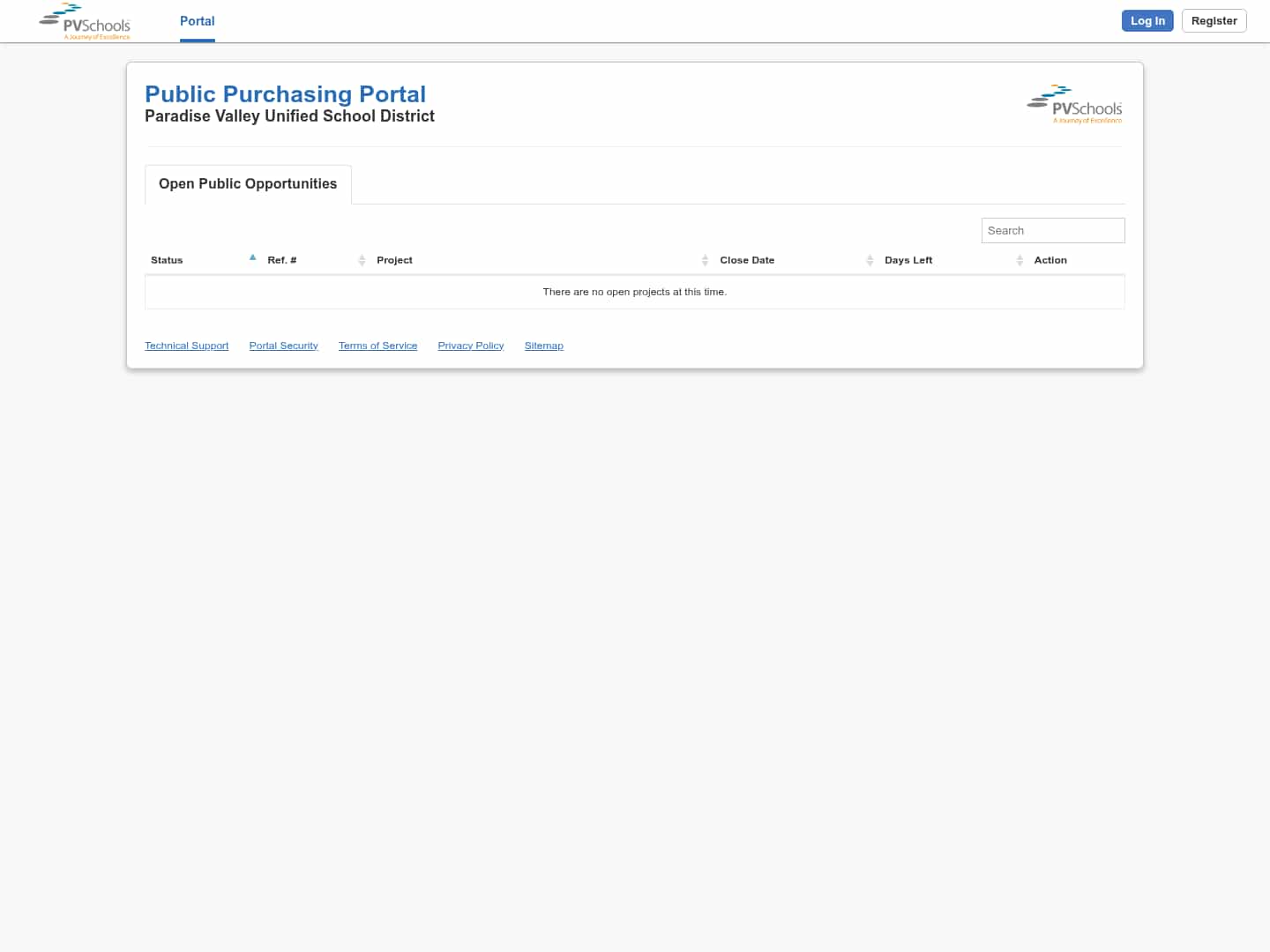This screenshot has height=952, width=1270.
Task: Click the sort arrows beside the Ref. # header
Action: coord(362,260)
